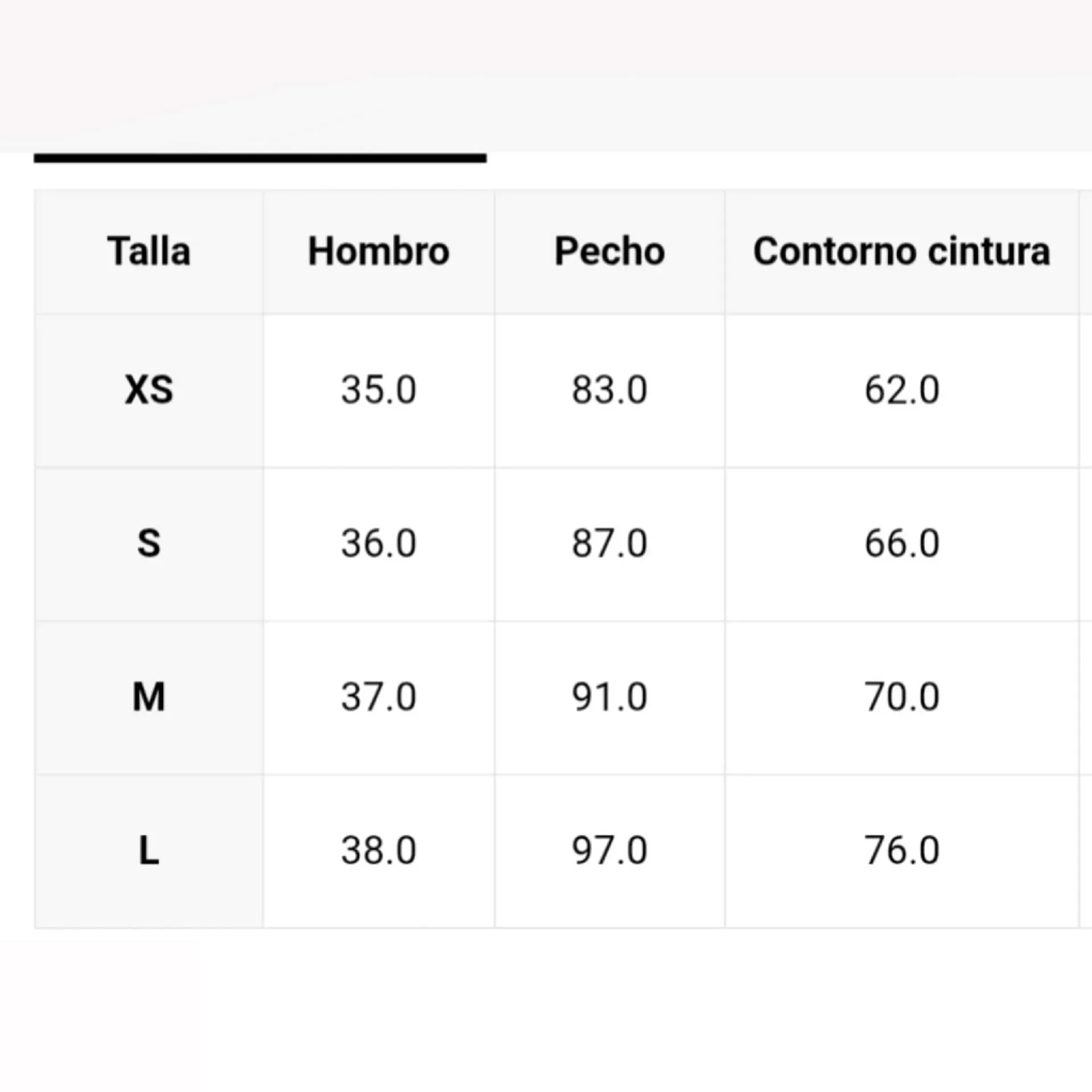Click the Talla column header
This screenshot has height=1092, width=1092.
[x=149, y=252]
